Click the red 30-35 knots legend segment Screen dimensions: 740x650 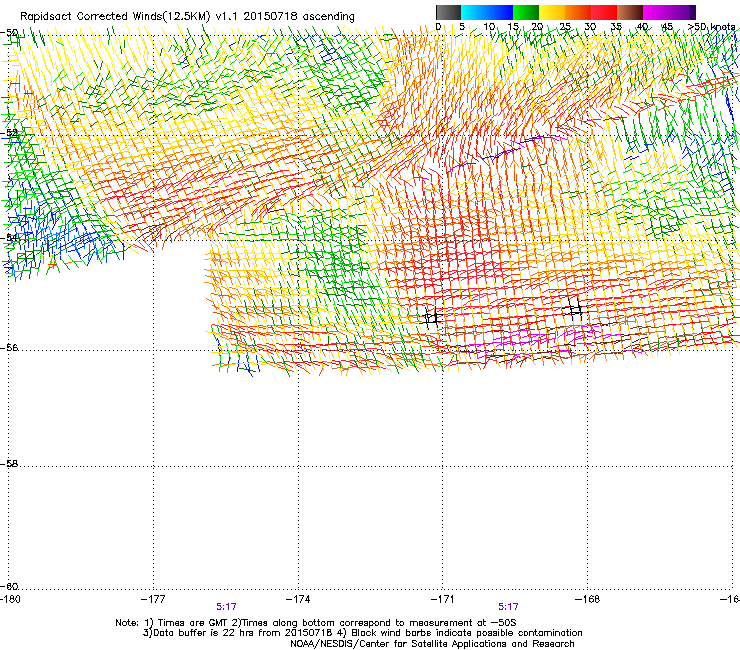[x=604, y=12]
